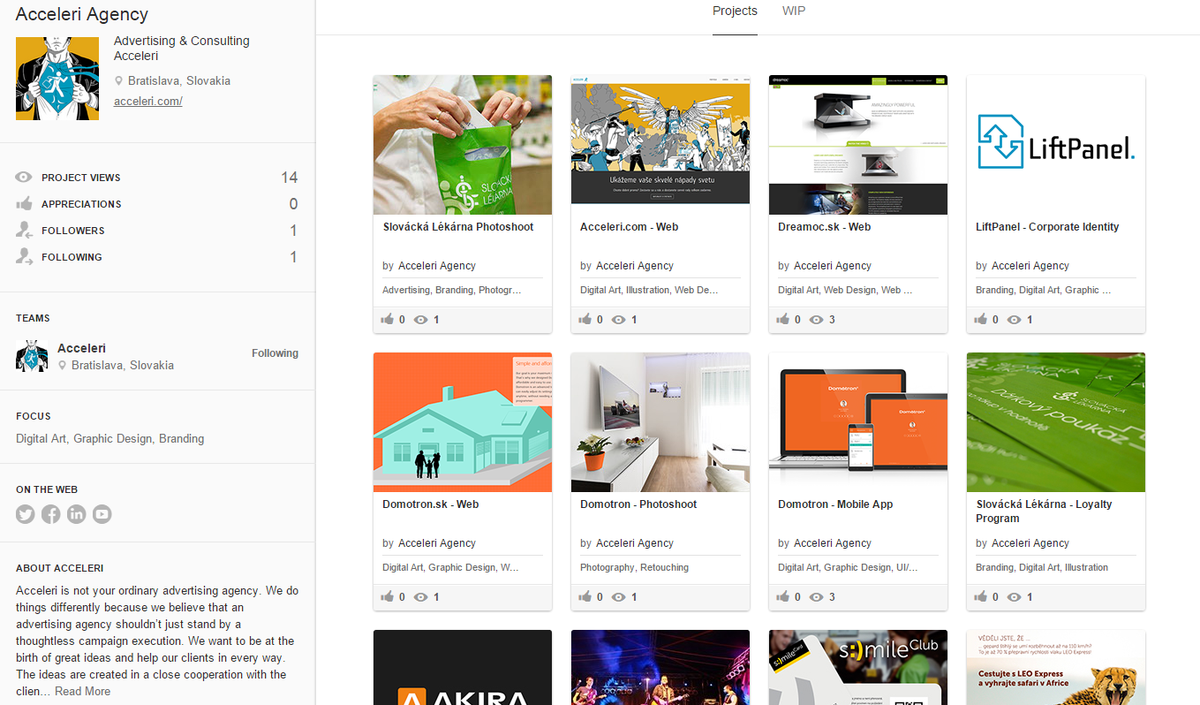Screen dimensions: 1200x705
Task: Click views eye icon on Slovácká Lékárna Loyalty Program card
Action: click(1014, 597)
